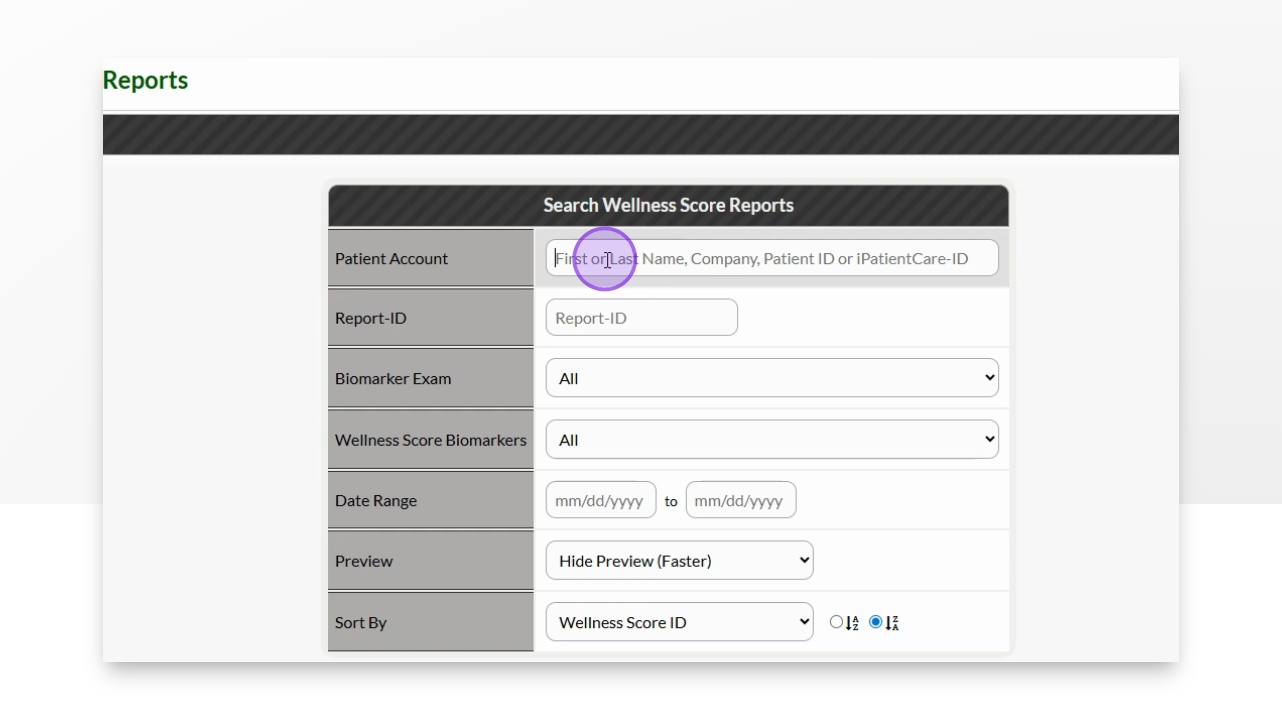
Task: Click the Reports page heading
Action: (146, 80)
